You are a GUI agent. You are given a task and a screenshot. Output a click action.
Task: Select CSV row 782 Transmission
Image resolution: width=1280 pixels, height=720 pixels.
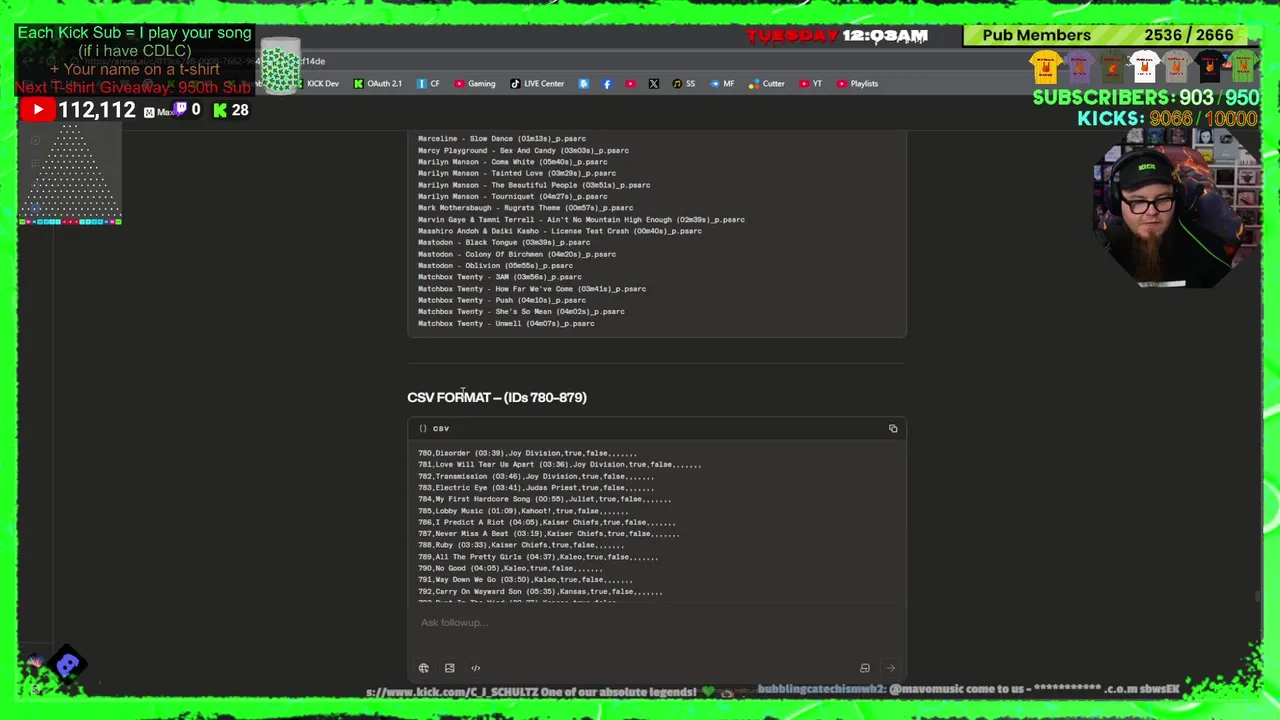point(536,477)
